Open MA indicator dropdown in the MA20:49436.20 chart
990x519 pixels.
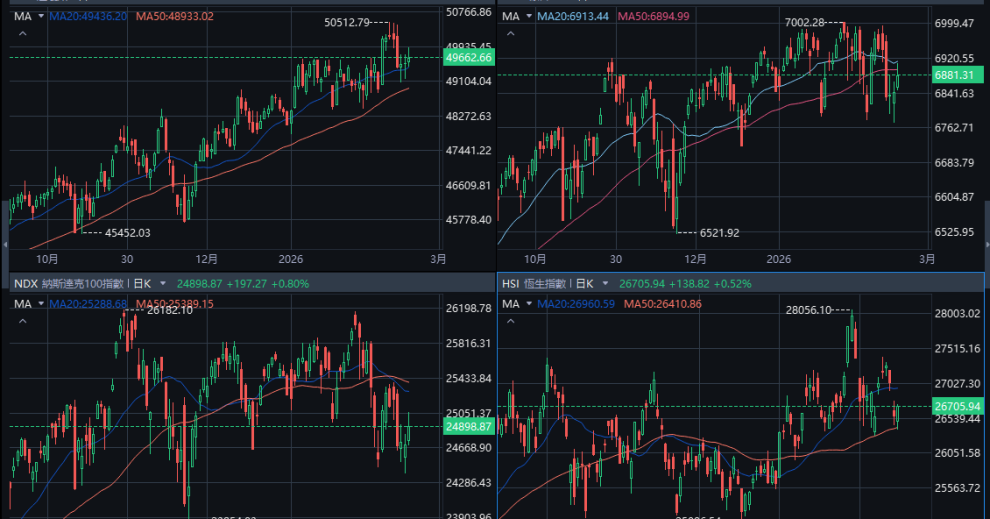tap(40, 17)
